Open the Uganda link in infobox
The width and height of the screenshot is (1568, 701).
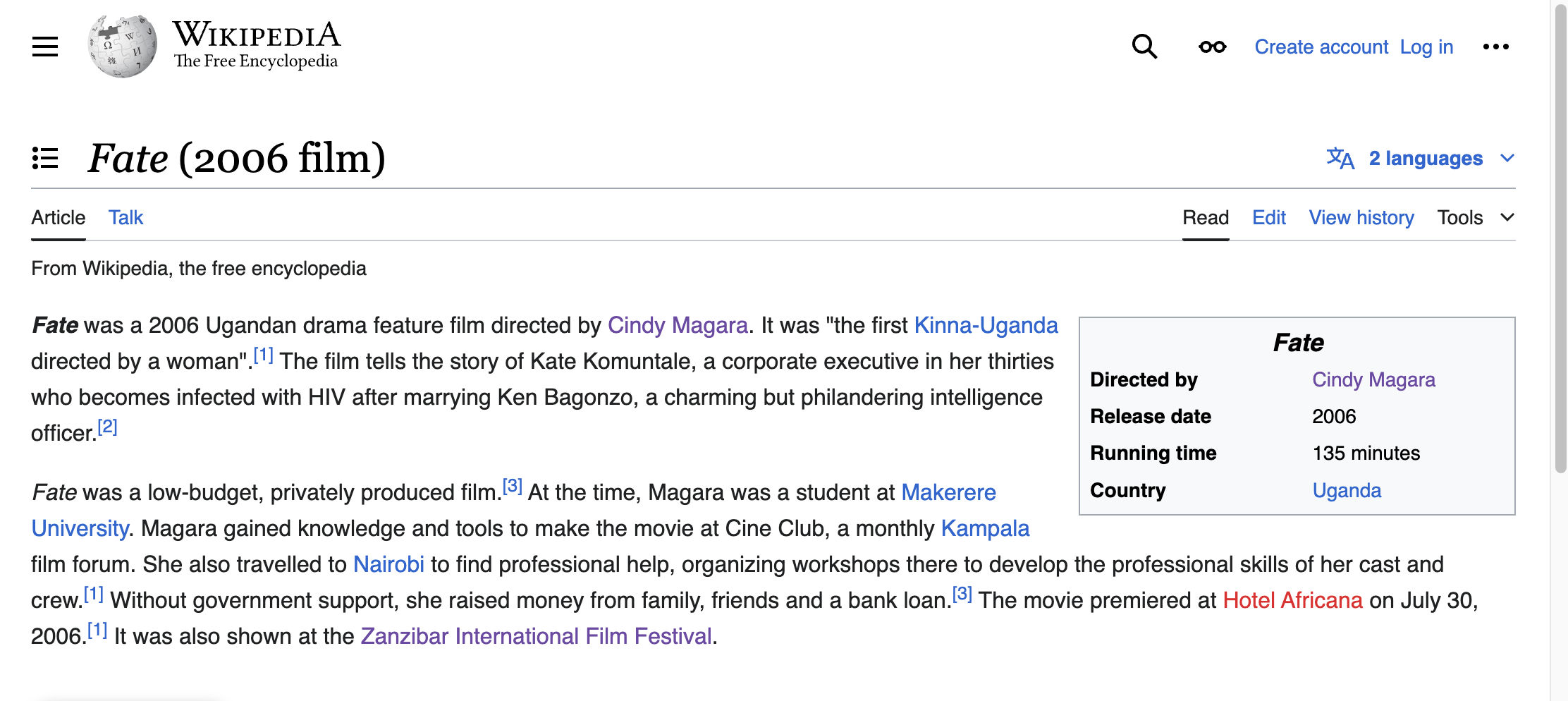1347,491
